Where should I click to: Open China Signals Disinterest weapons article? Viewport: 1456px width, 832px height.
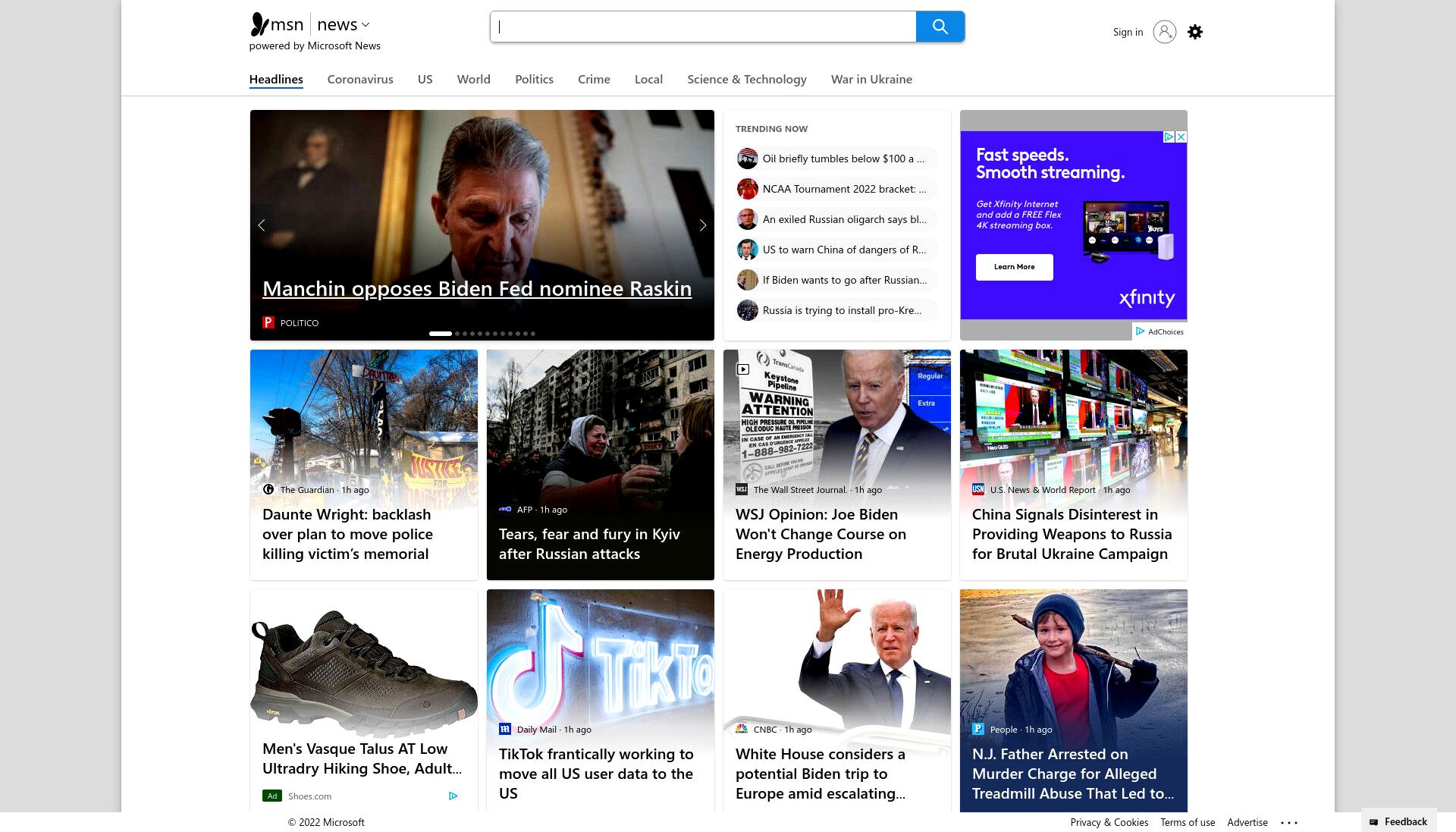[1072, 534]
